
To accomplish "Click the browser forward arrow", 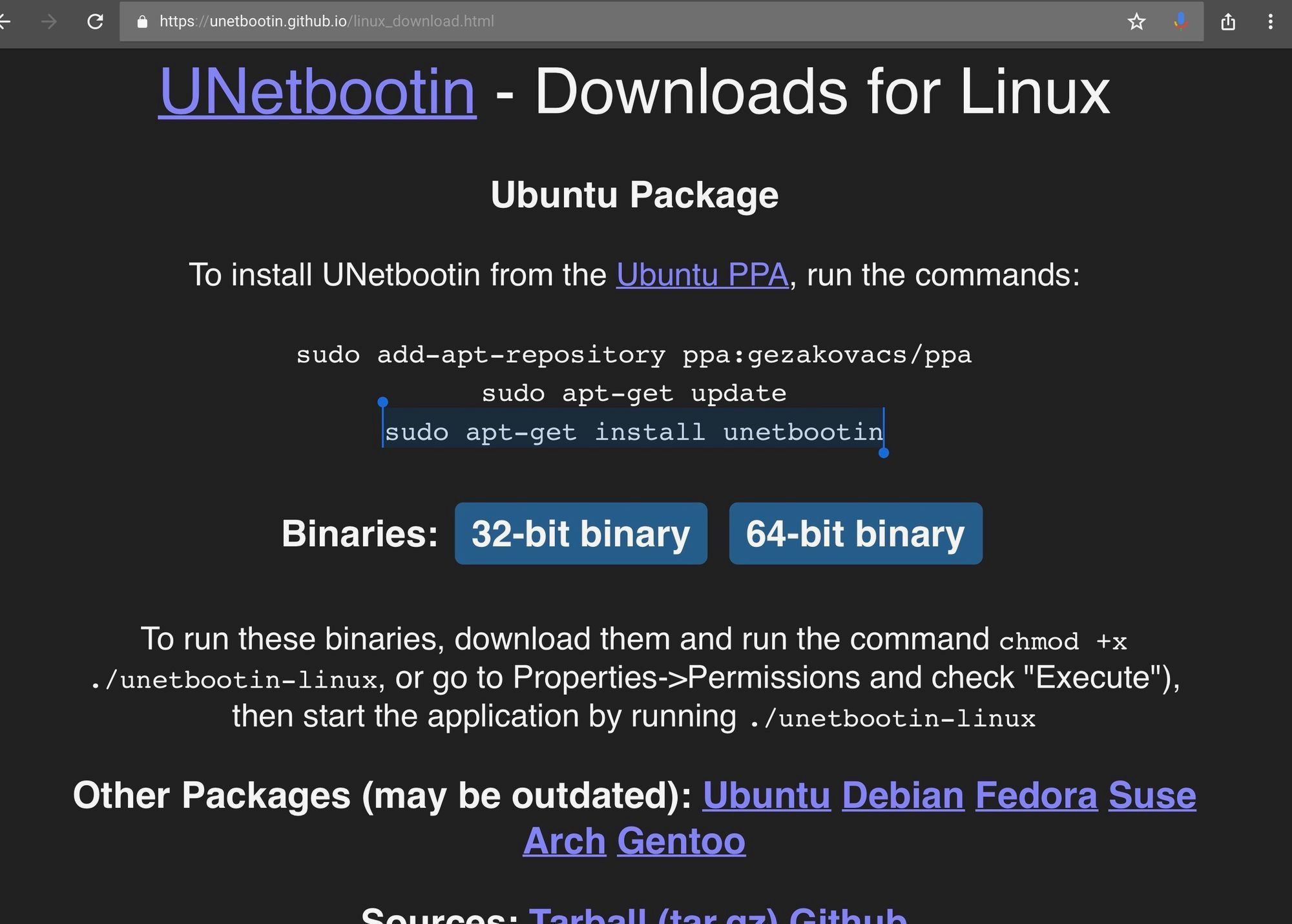I will point(49,22).
